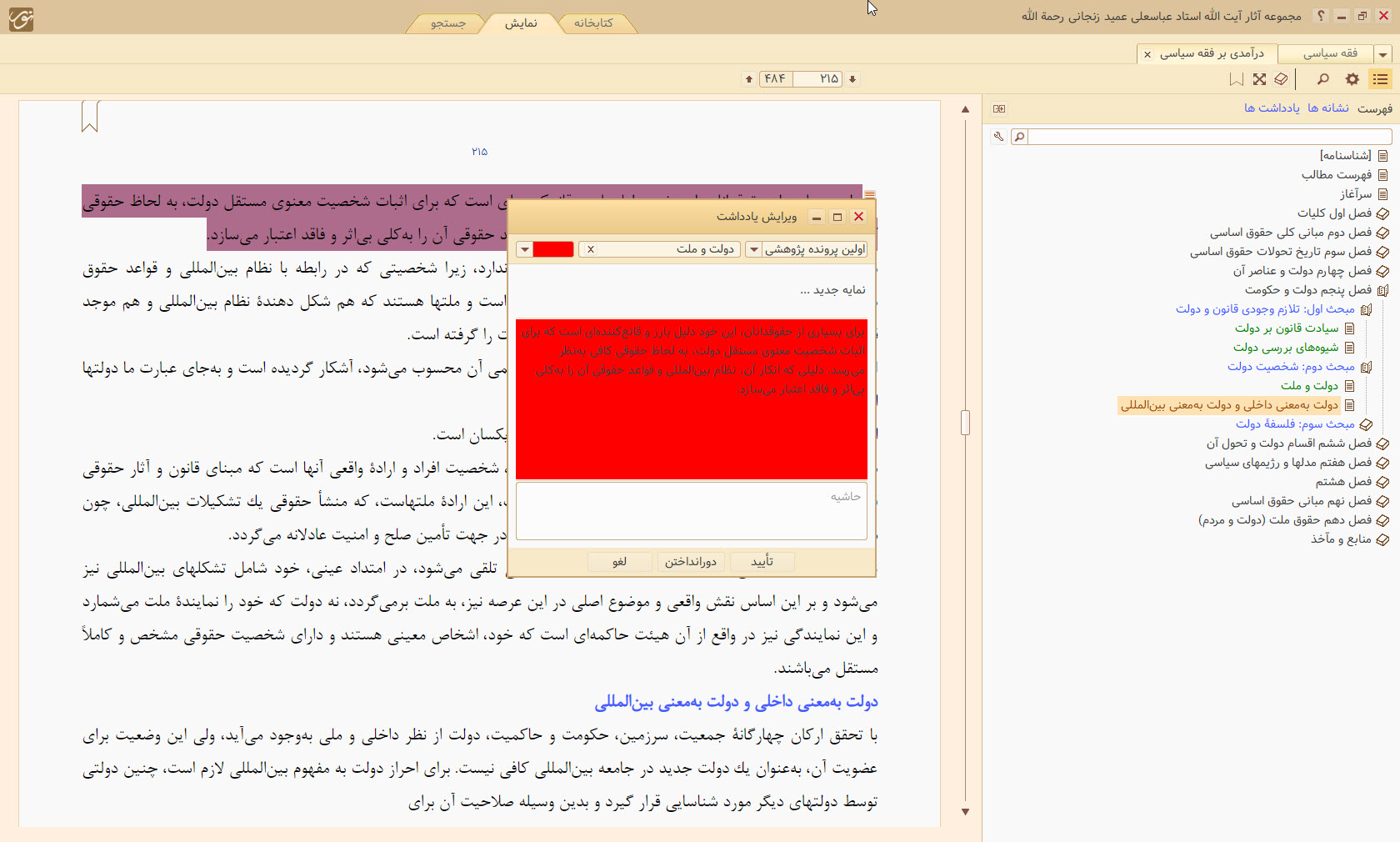
Task: Click the bookmark icon in the toolbar
Action: point(1236,79)
